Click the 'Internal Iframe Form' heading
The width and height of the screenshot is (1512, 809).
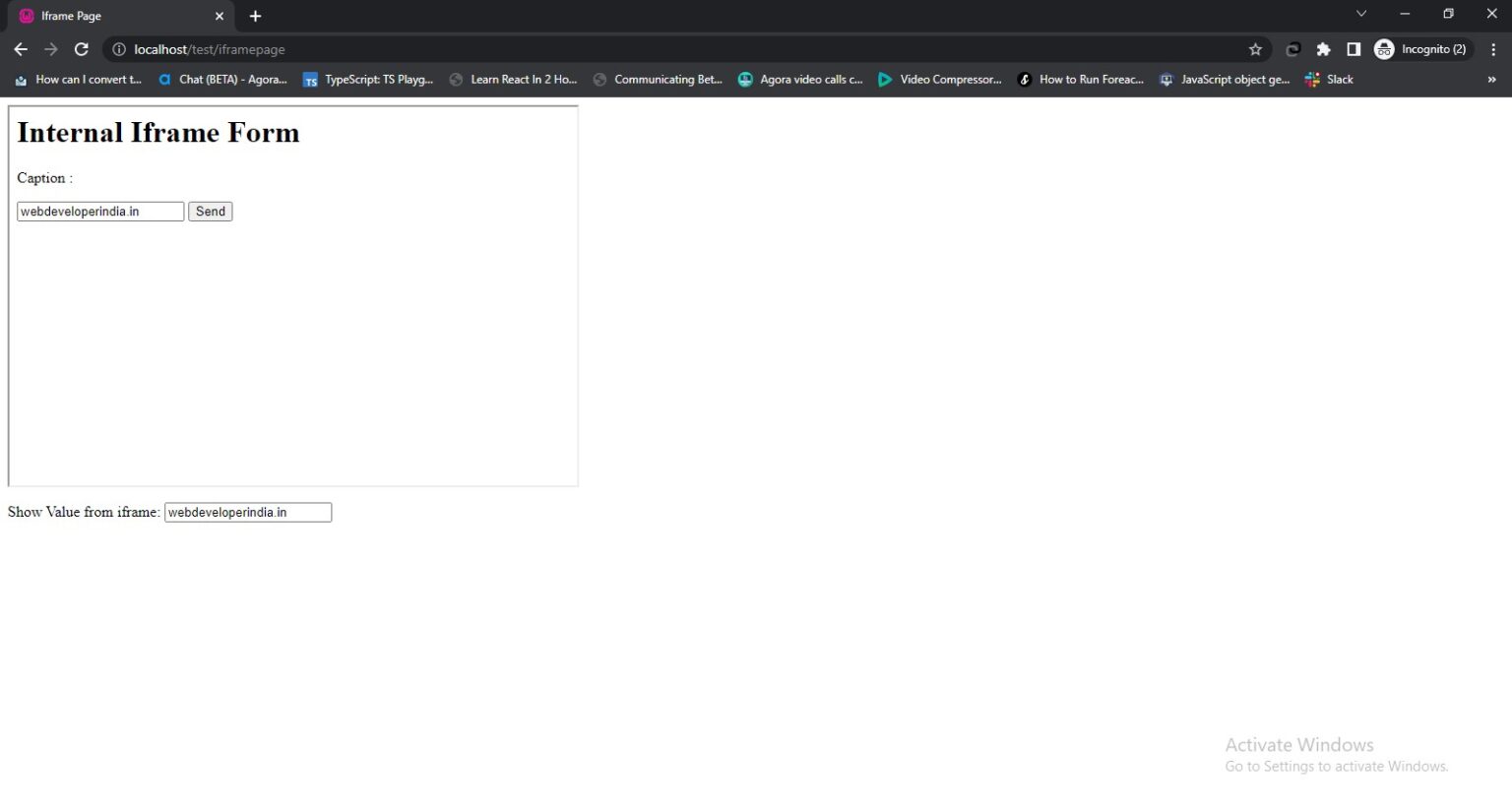[157, 133]
